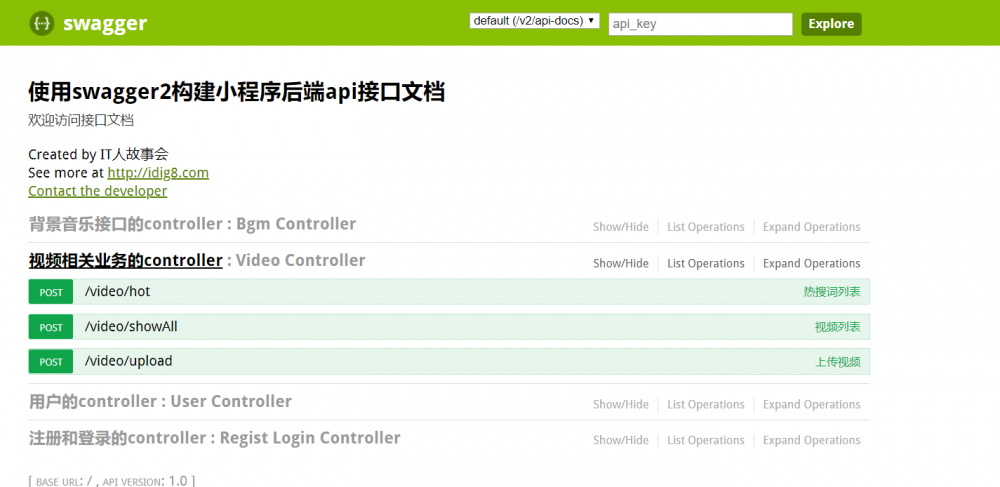Click Show/Hide for Video Controller
Screen dimensions: 1000x487
point(621,263)
